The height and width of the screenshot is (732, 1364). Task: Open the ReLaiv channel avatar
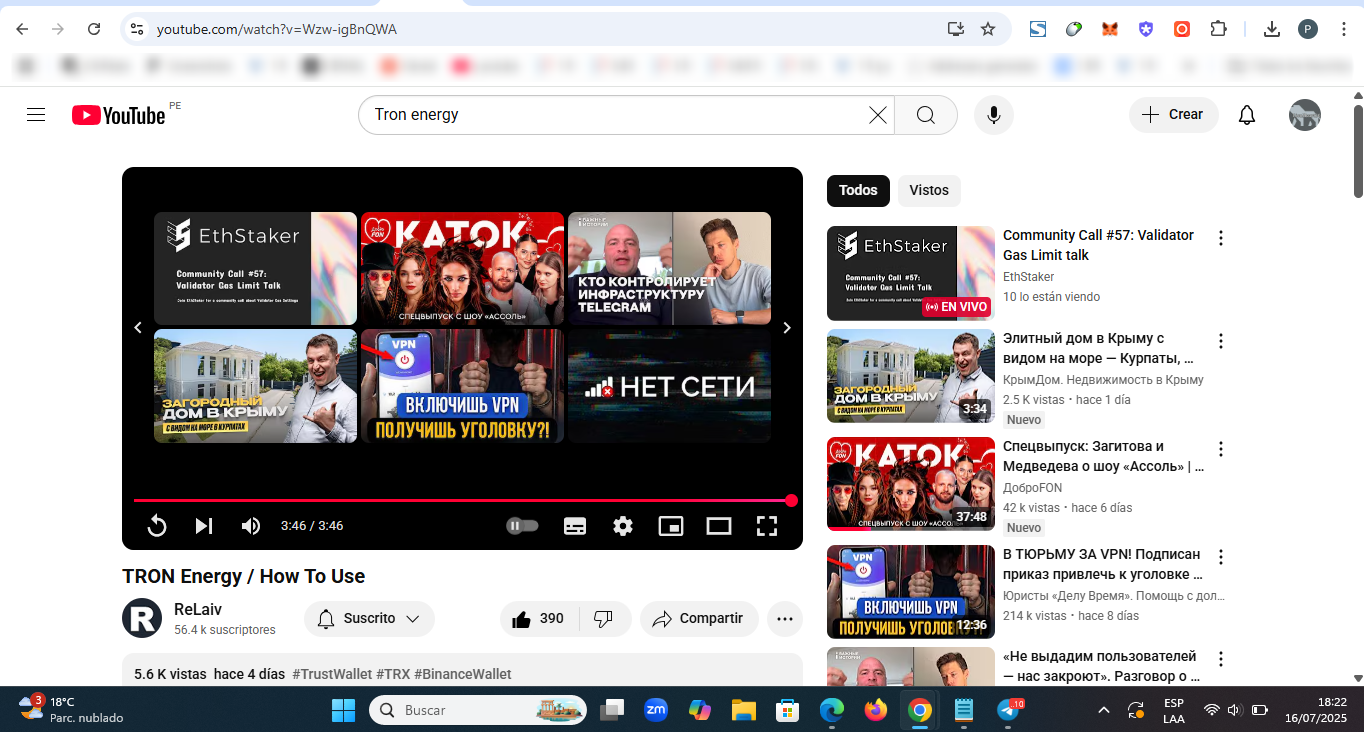pyautogui.click(x=142, y=618)
